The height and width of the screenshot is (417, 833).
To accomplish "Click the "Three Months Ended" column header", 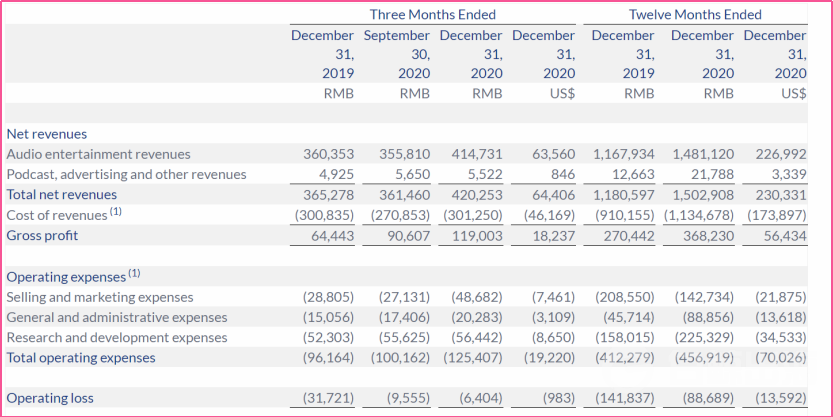I will (x=432, y=14).
